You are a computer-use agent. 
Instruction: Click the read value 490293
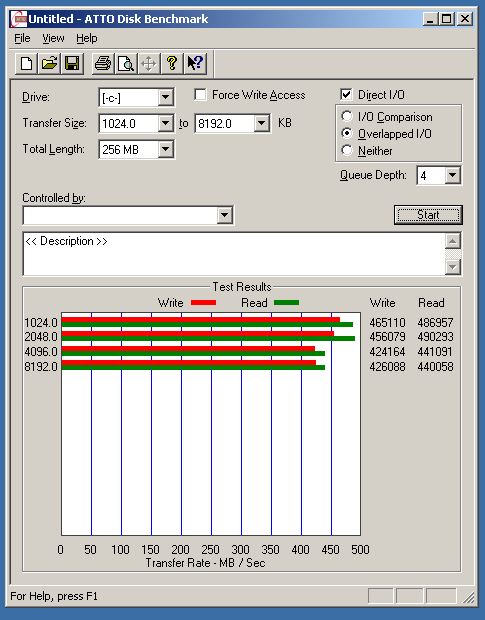[x=435, y=337]
